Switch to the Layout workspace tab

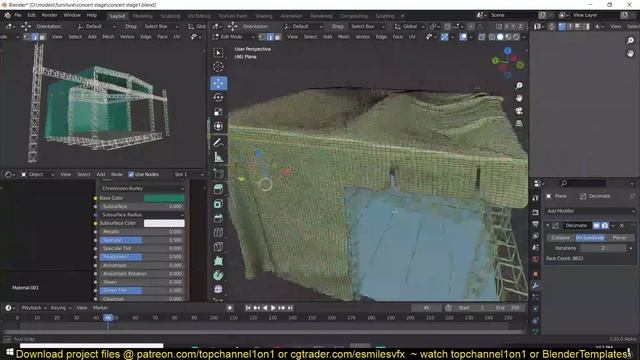pos(117,16)
